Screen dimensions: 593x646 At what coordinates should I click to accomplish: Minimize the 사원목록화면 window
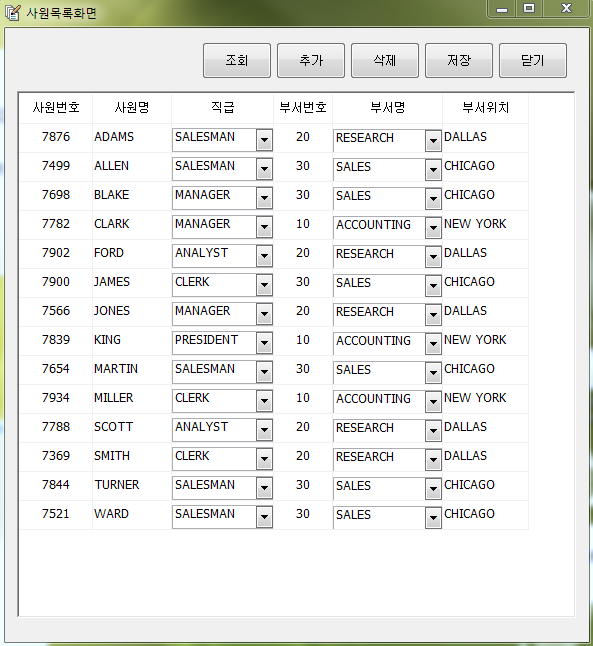pyautogui.click(x=502, y=9)
